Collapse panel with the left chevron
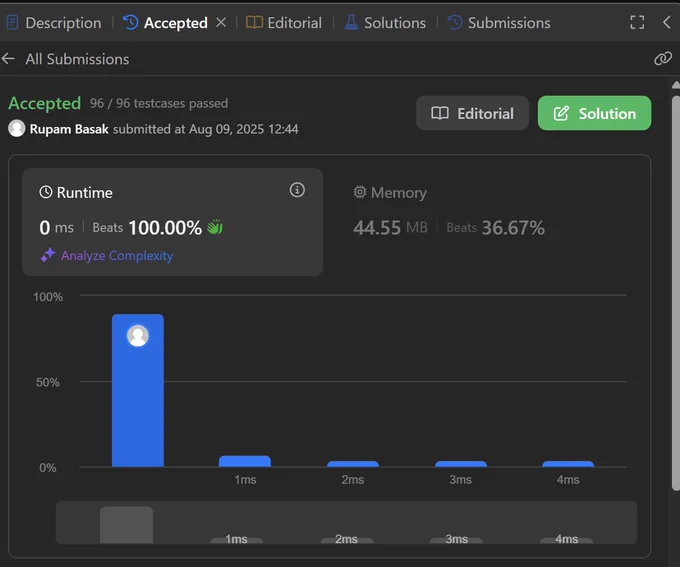This screenshot has width=680, height=567. pos(667,22)
